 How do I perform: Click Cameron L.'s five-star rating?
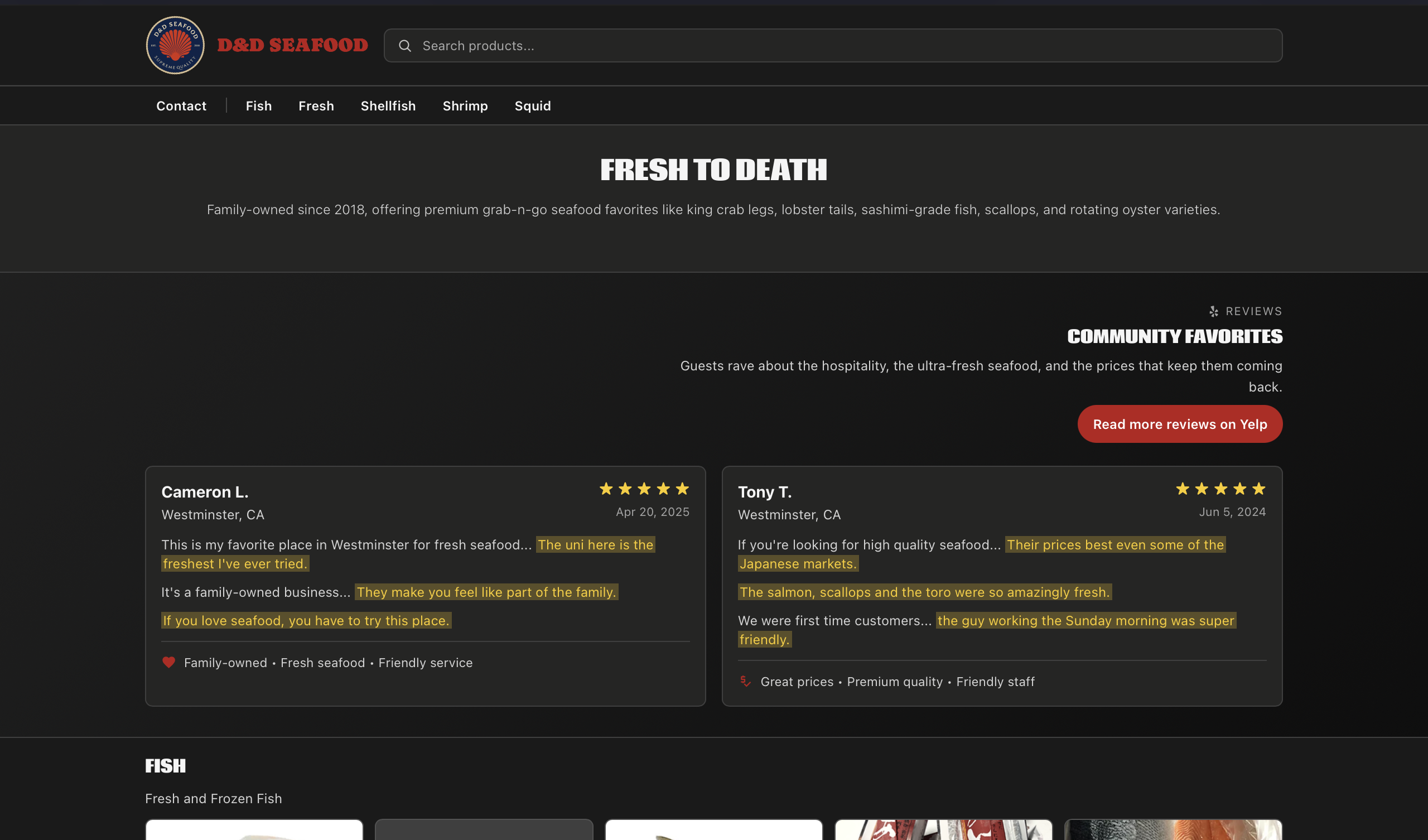click(644, 489)
